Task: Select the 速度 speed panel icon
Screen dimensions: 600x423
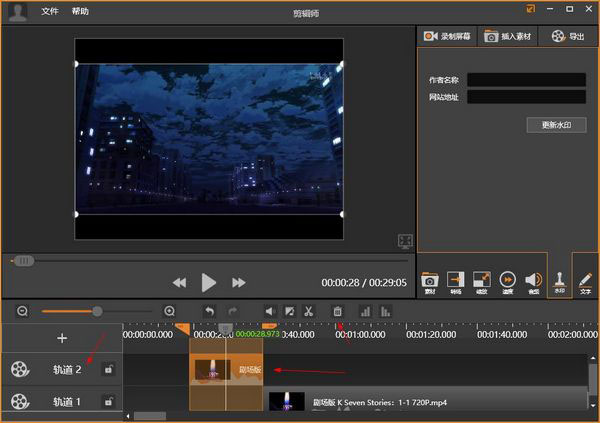Action: (x=507, y=282)
